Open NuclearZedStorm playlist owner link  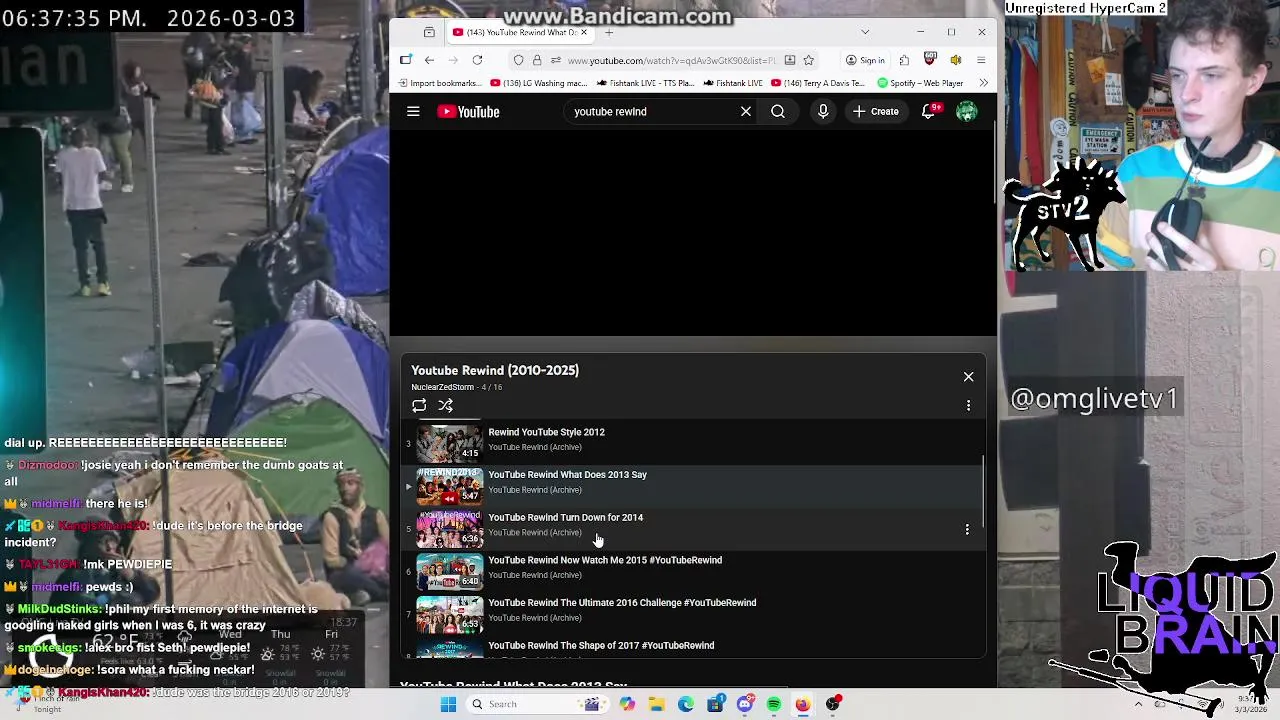pos(442,387)
